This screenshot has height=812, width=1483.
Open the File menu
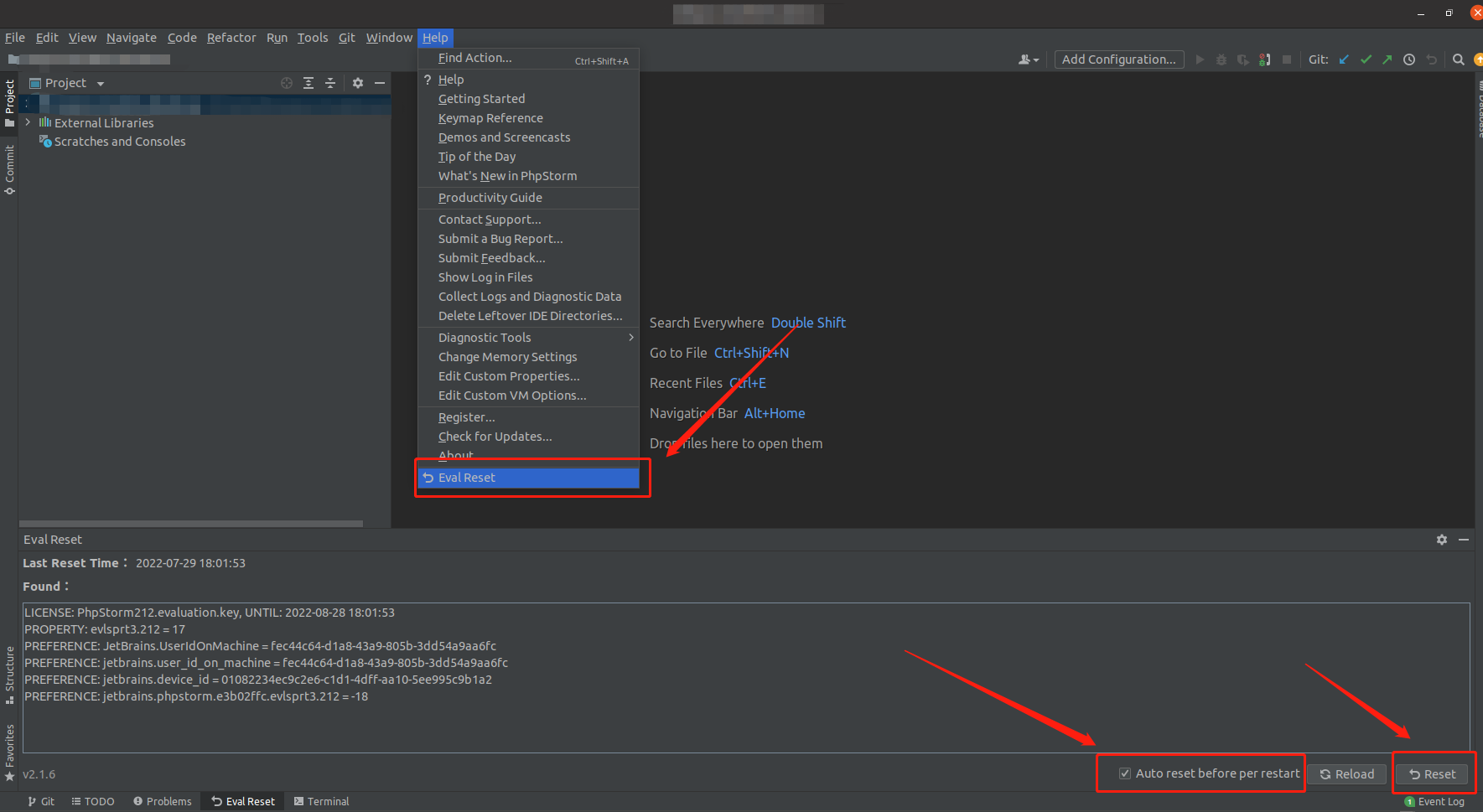point(15,38)
